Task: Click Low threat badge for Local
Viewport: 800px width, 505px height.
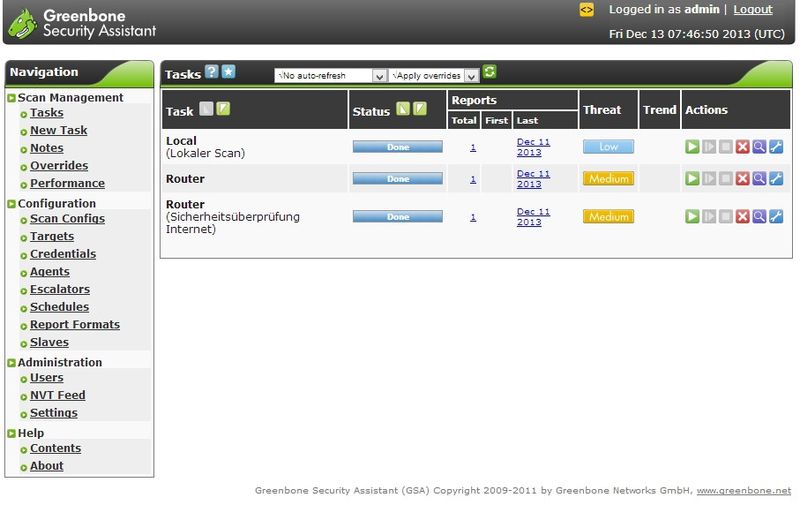Action: [x=608, y=147]
